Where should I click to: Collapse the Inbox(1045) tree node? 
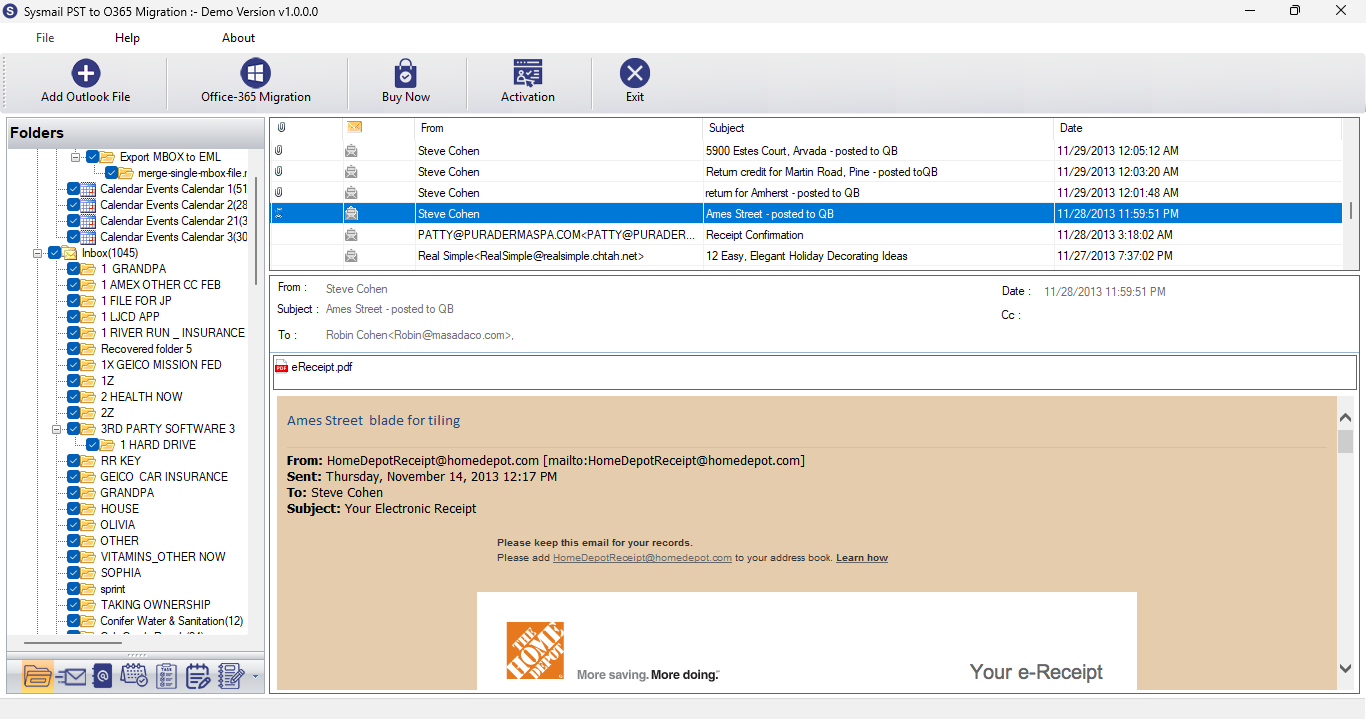(x=38, y=253)
